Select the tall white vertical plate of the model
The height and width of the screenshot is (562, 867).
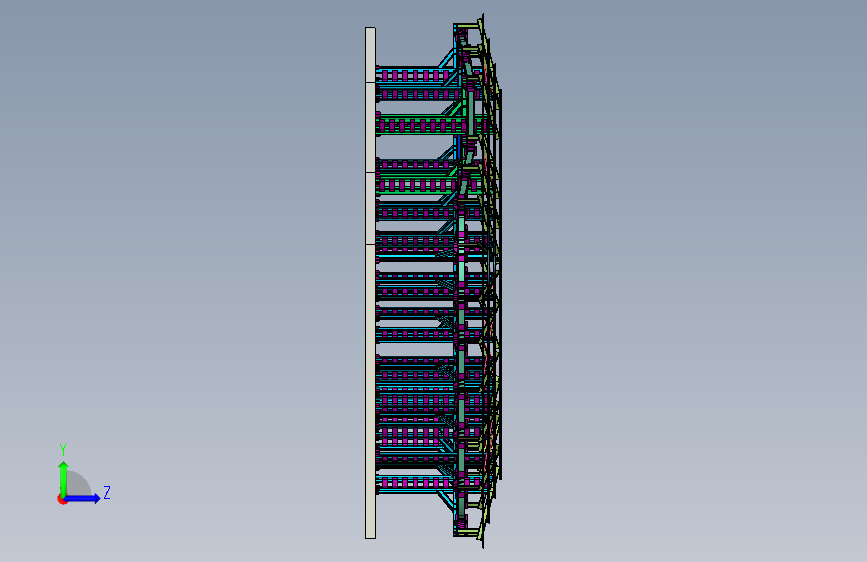pos(370,283)
